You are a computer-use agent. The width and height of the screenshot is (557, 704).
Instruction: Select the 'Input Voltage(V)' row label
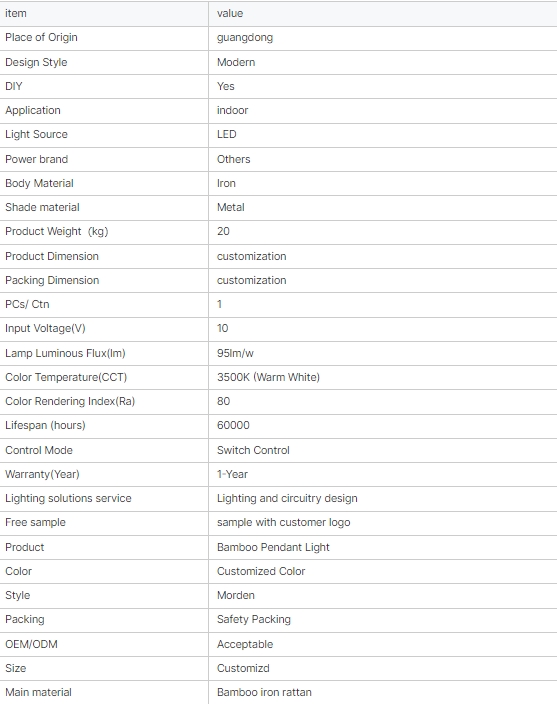[45, 329]
